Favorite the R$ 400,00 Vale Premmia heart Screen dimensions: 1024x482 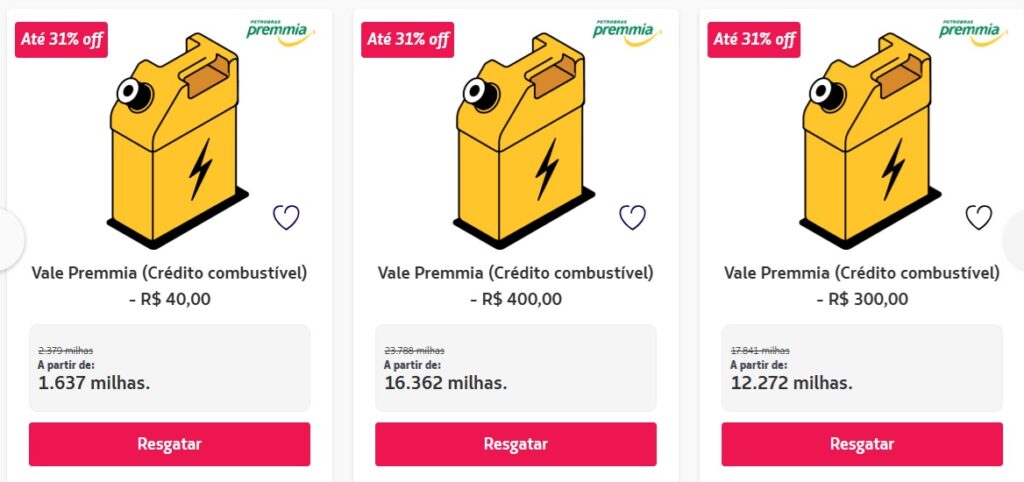632,217
